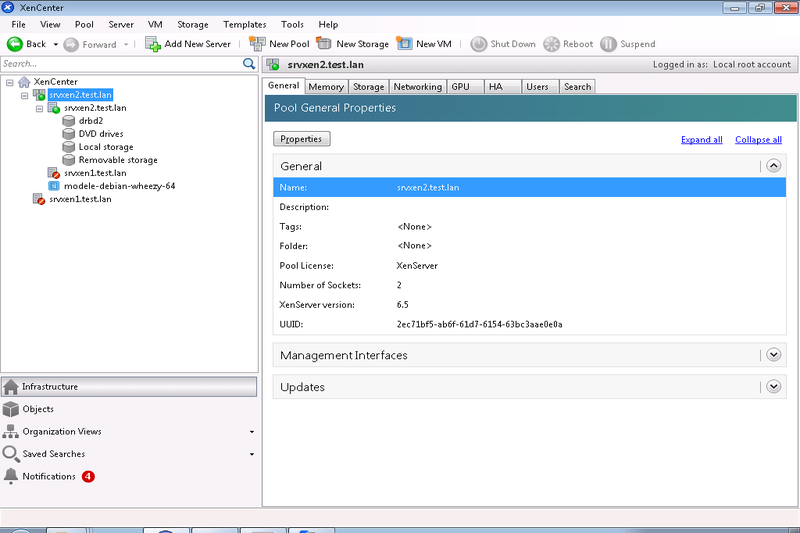Click the Organization Views hierarchy icon
Image resolution: width=800 pixels, height=533 pixels.
tap(11, 432)
